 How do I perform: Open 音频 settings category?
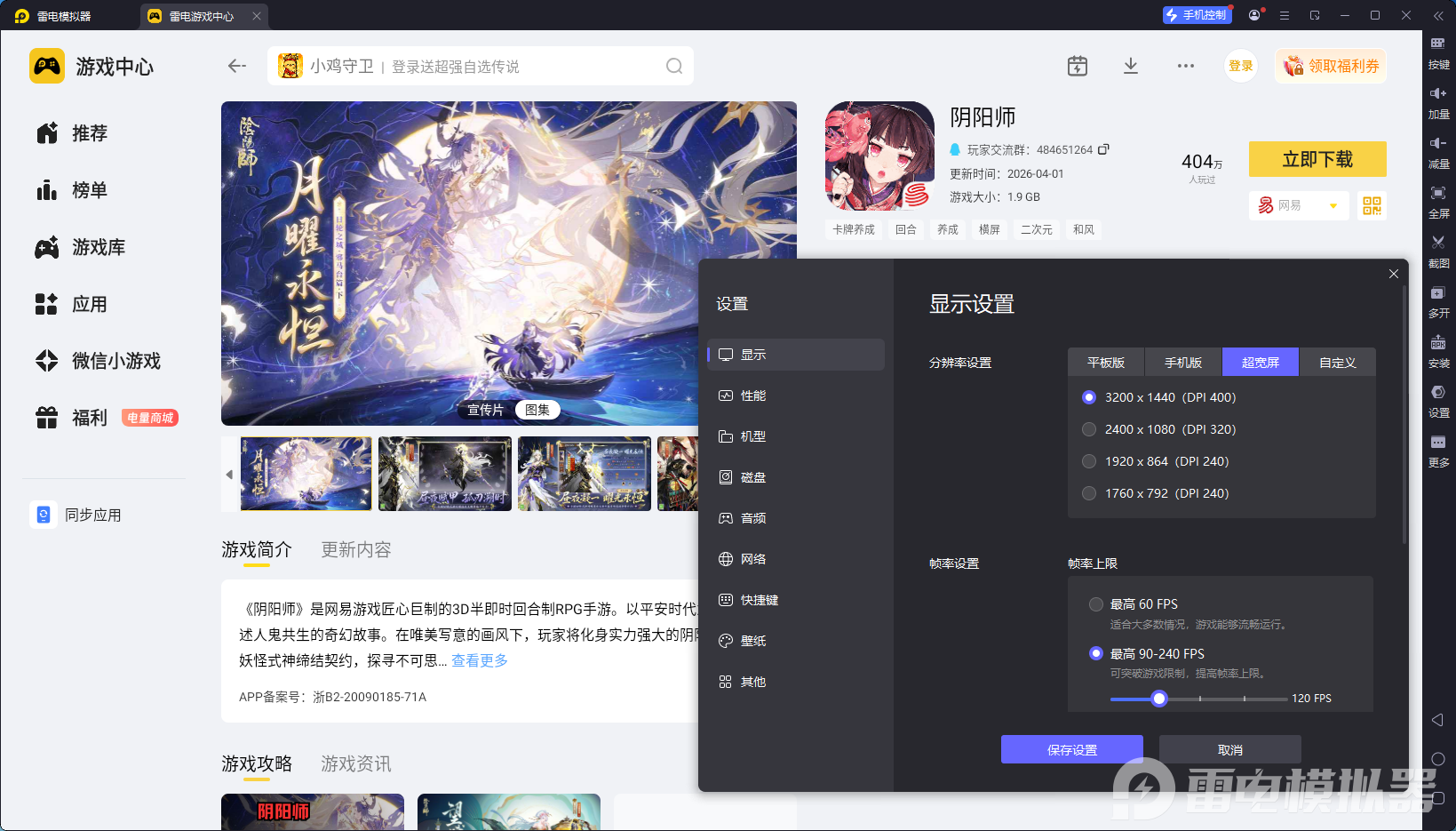coord(796,518)
